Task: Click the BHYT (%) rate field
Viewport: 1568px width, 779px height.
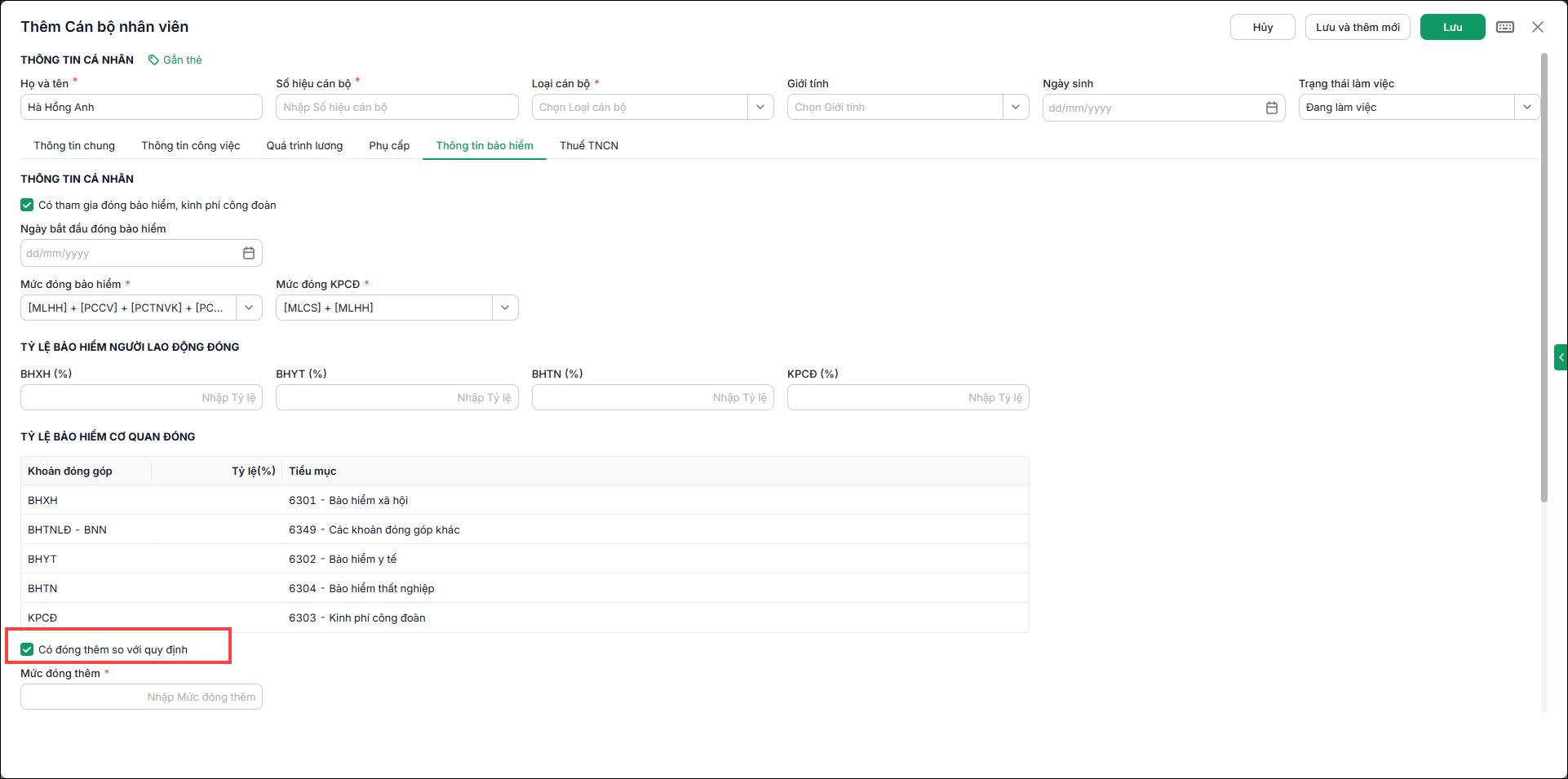Action: 397,397
